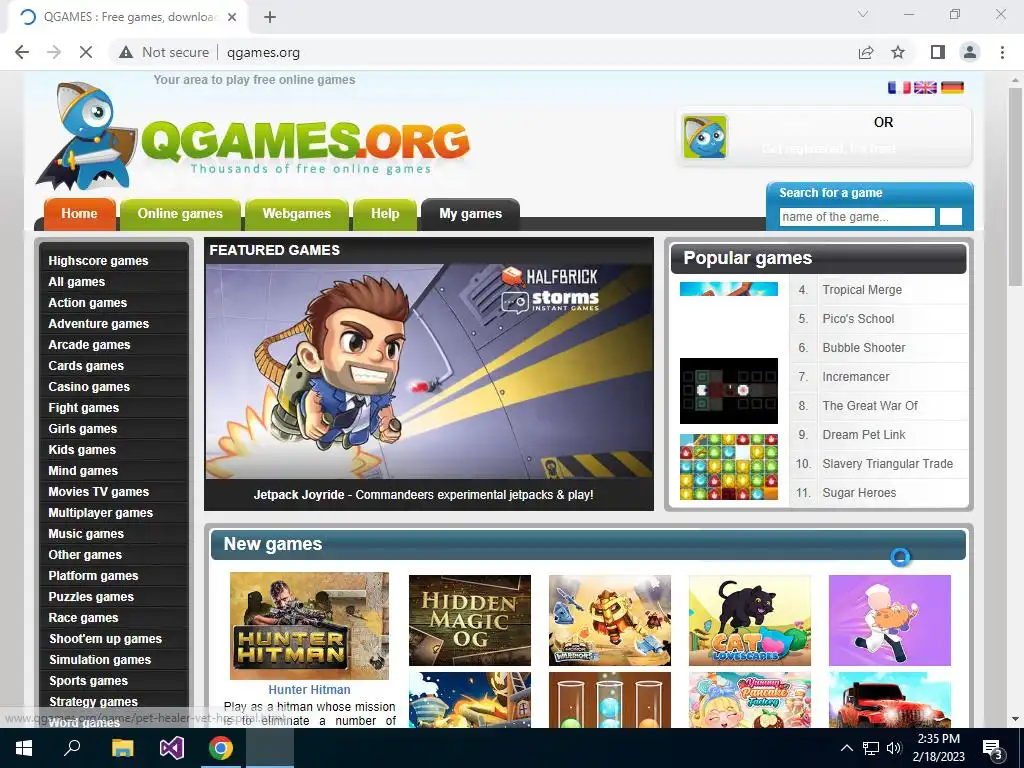
Task: Open the Hidden Magic OG thumbnail
Action: (x=470, y=620)
